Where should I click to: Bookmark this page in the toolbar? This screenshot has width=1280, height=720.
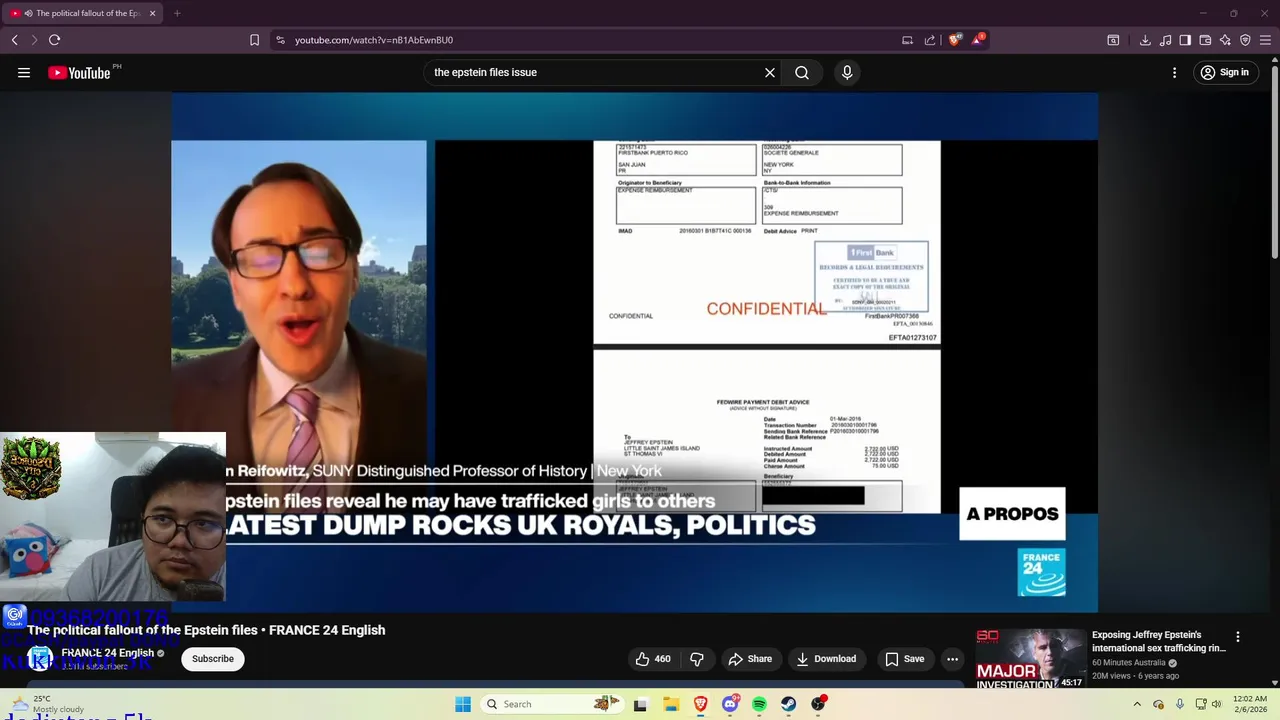pos(254,40)
